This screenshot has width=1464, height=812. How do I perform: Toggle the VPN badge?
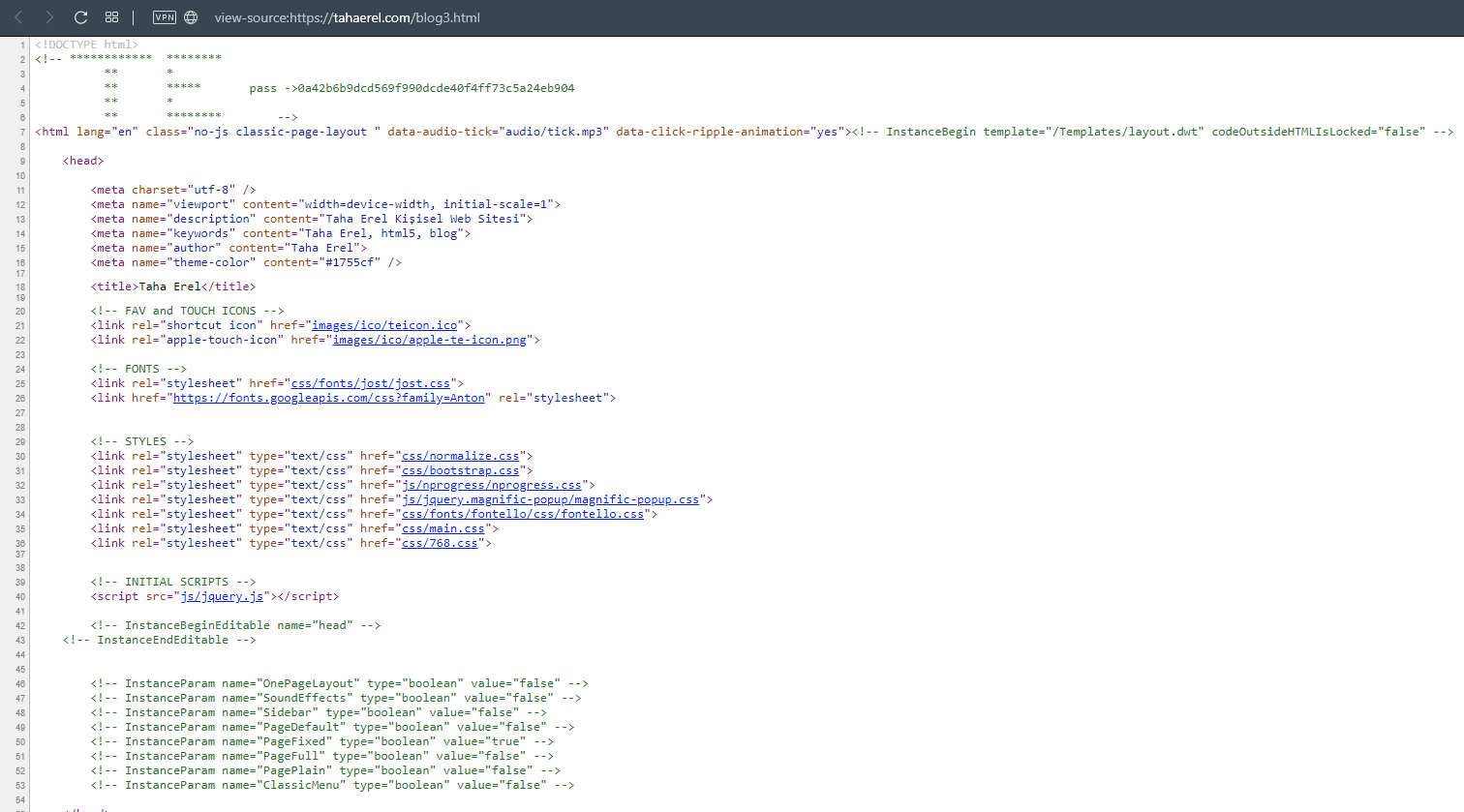click(165, 17)
